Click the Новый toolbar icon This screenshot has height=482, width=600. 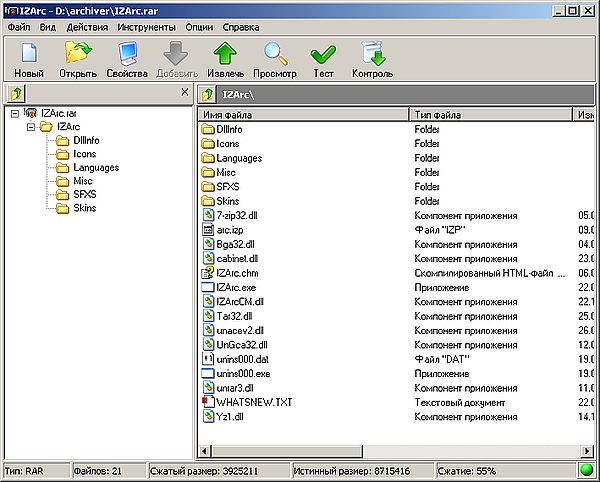pos(29,53)
